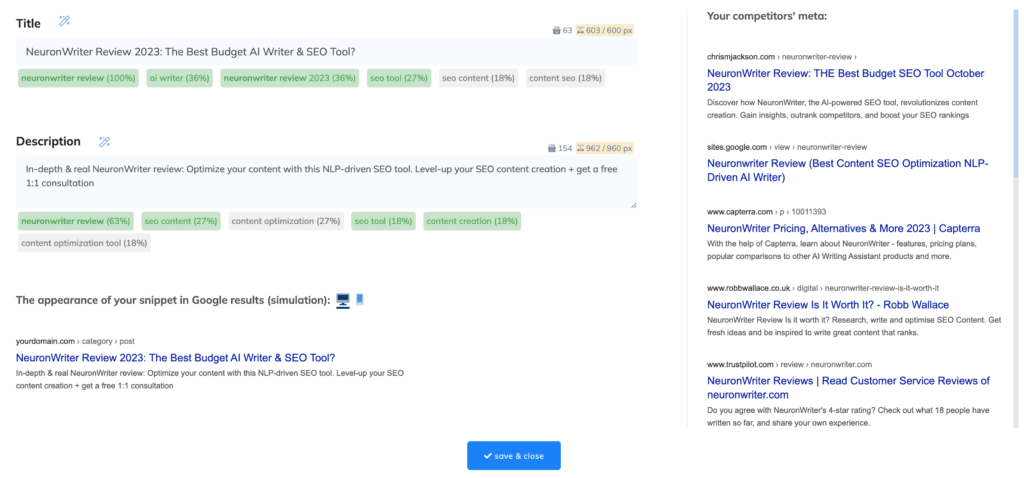The height and width of the screenshot is (478, 1024).
Task: Click the simulated snippet description text
Action: coord(210,379)
